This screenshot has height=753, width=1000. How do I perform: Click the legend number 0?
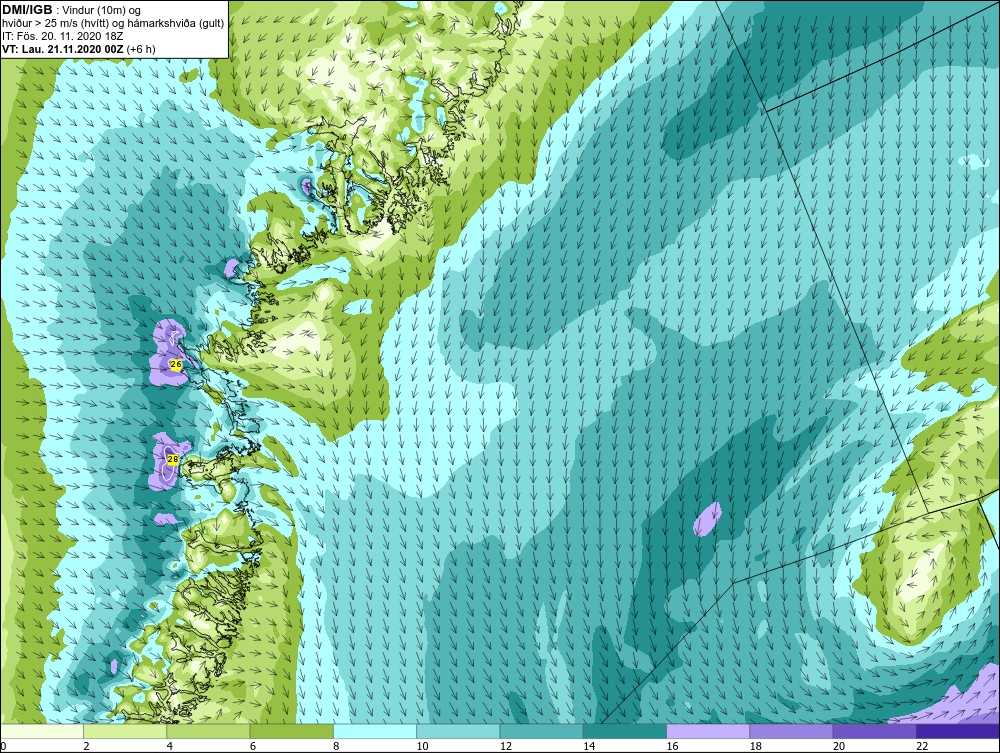coord(3,746)
